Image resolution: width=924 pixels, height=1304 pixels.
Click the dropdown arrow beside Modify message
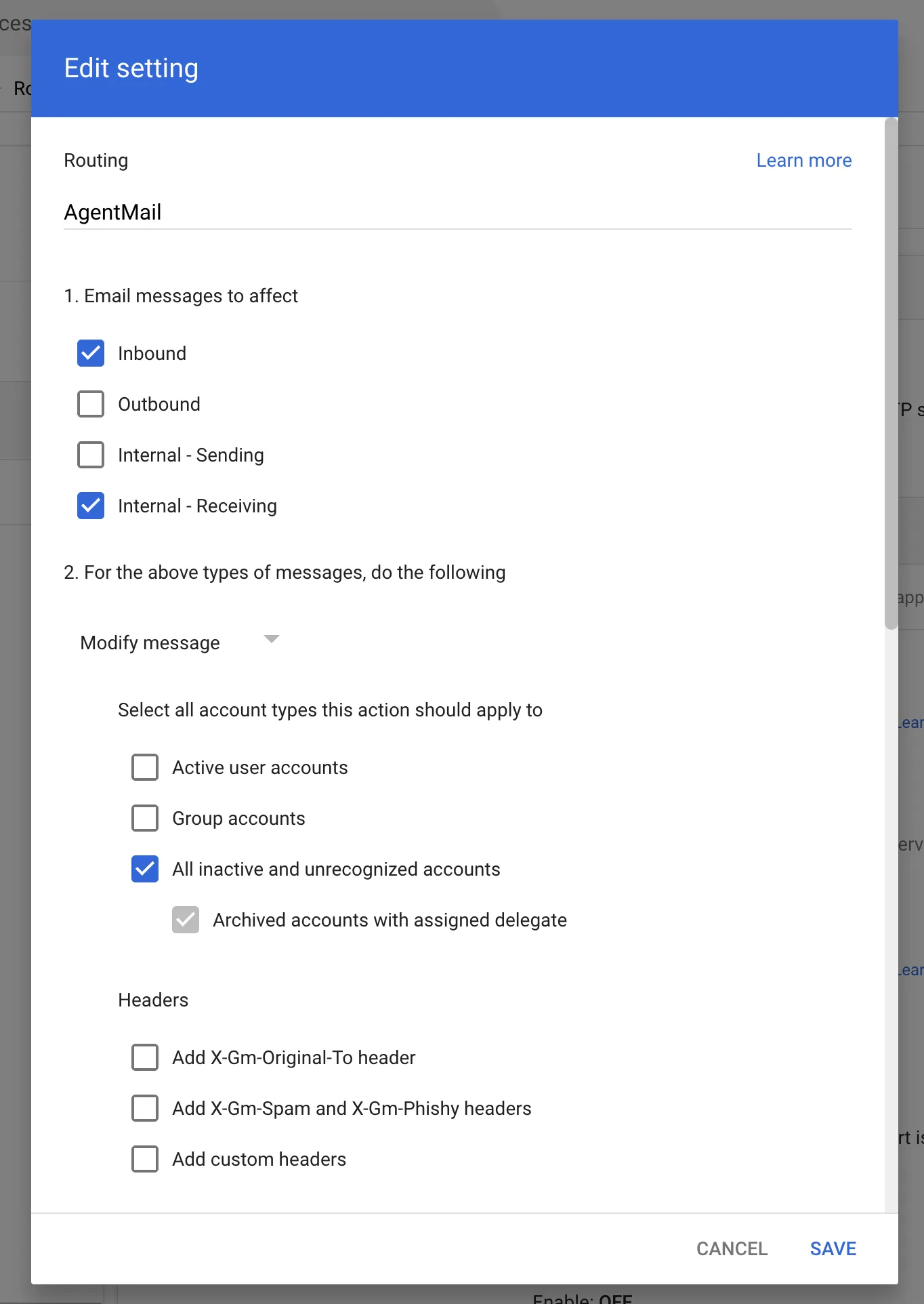(272, 639)
